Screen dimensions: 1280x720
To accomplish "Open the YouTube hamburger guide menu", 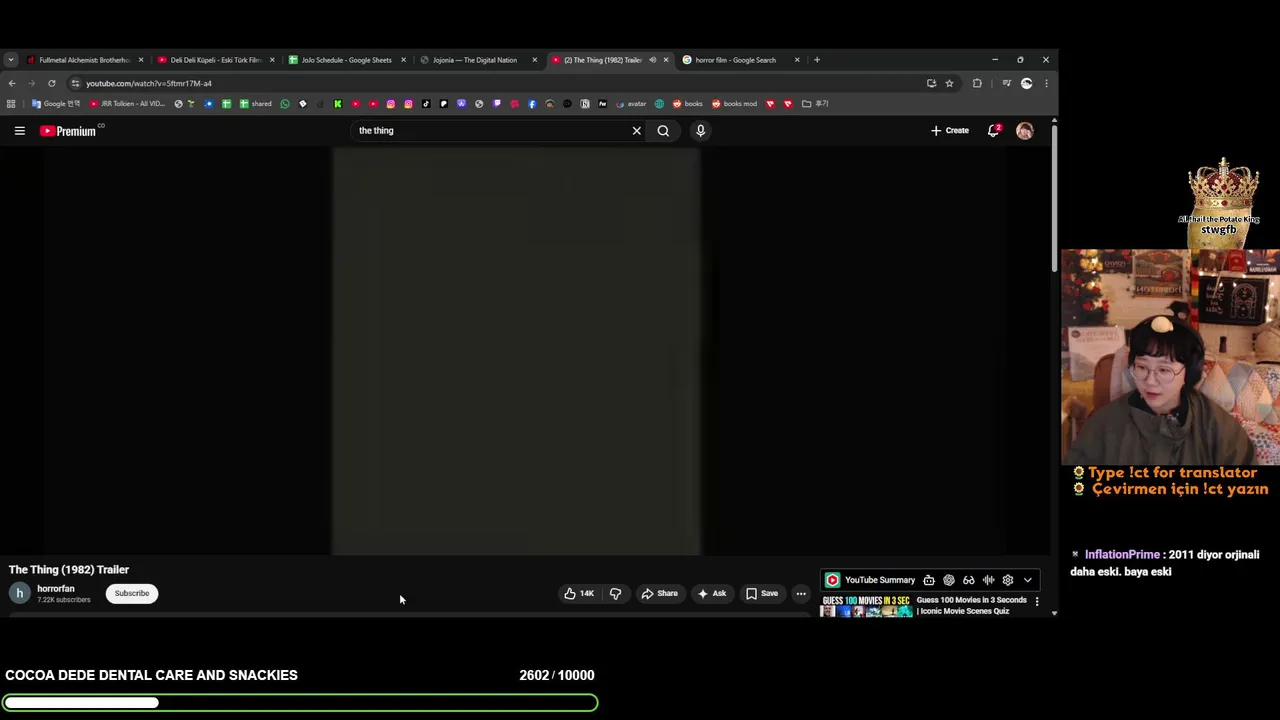I will [19, 131].
